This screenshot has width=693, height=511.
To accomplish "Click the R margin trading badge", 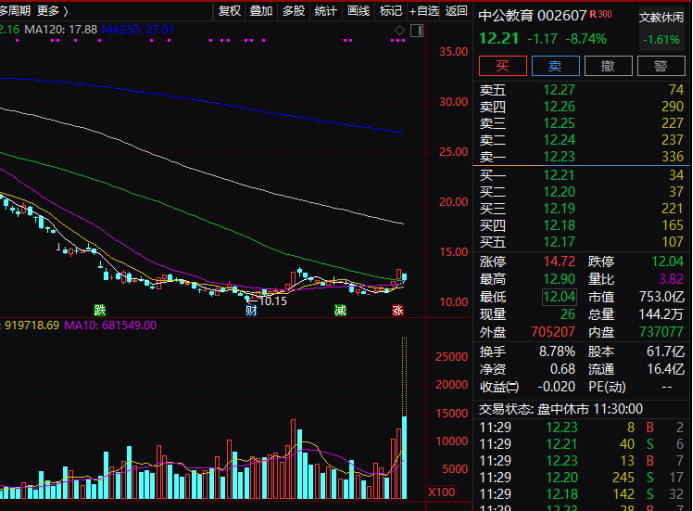I will [593, 15].
